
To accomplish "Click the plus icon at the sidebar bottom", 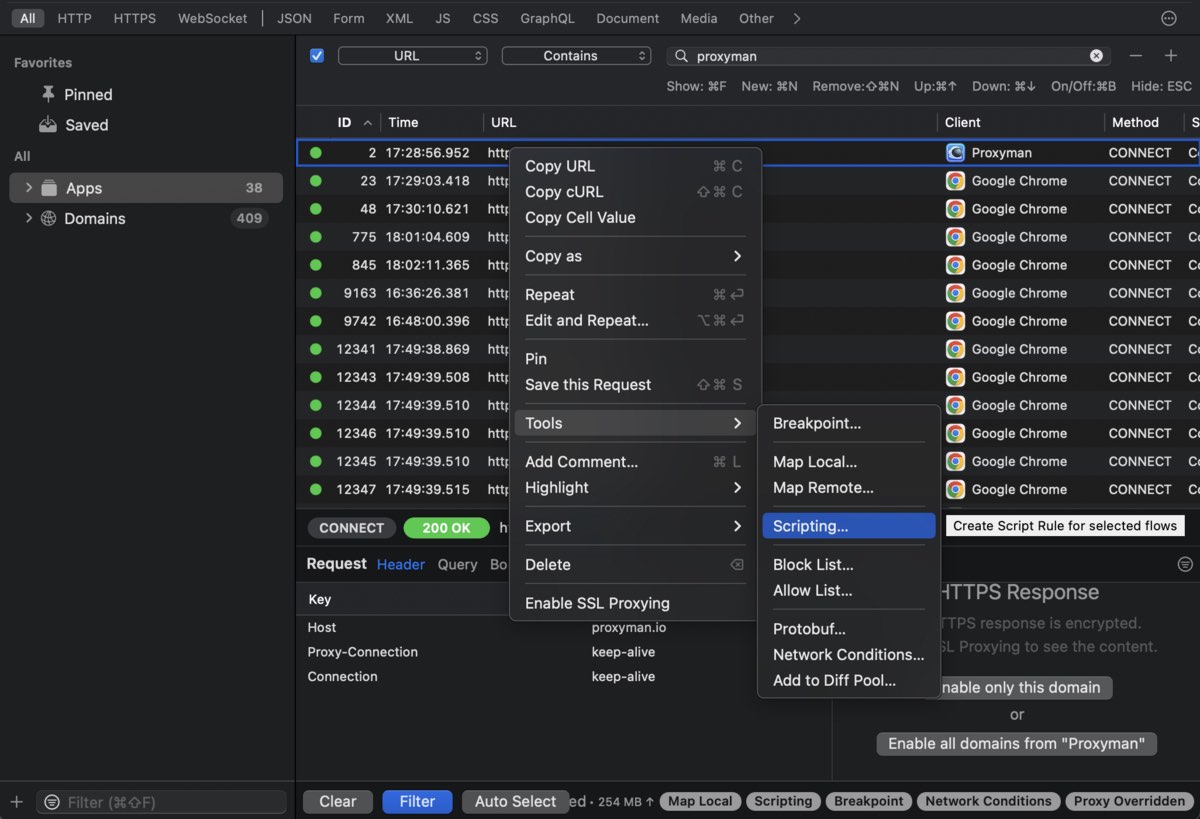I will tap(16, 802).
